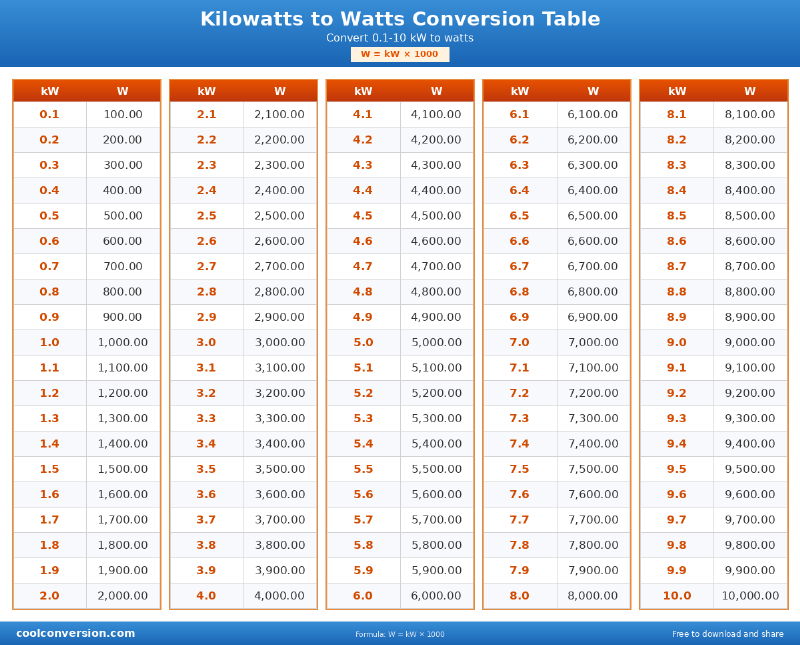Click the 9,200.00 watts value

coord(750,393)
